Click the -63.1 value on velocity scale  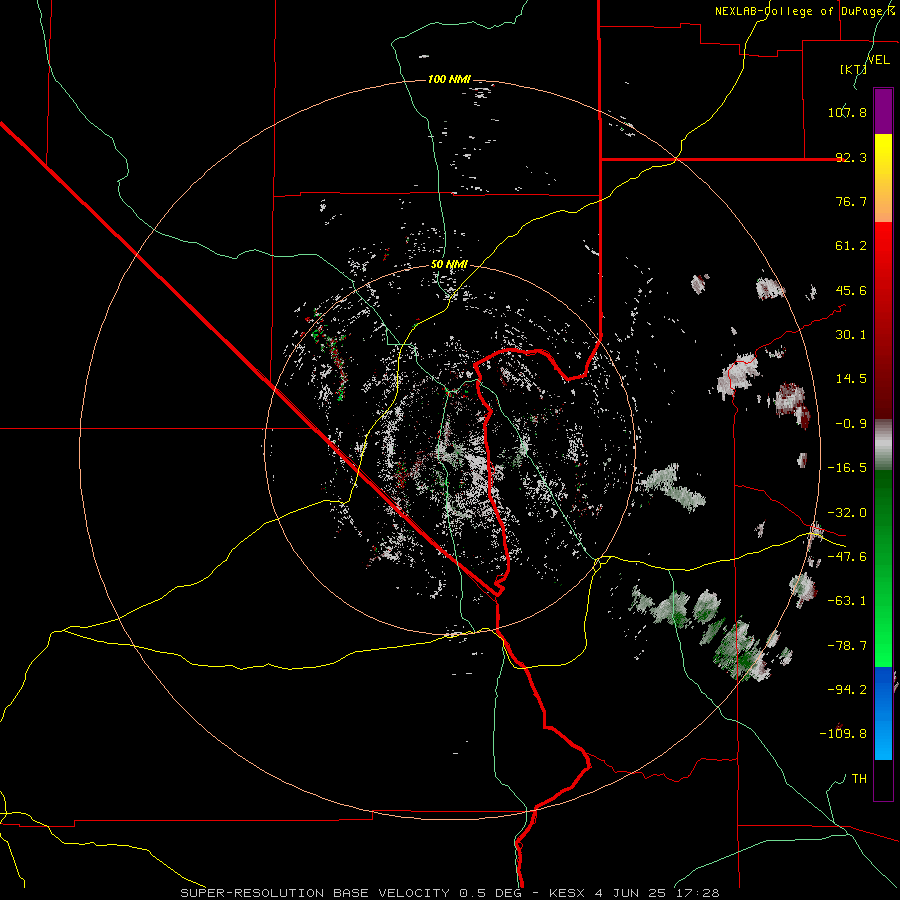point(847,601)
